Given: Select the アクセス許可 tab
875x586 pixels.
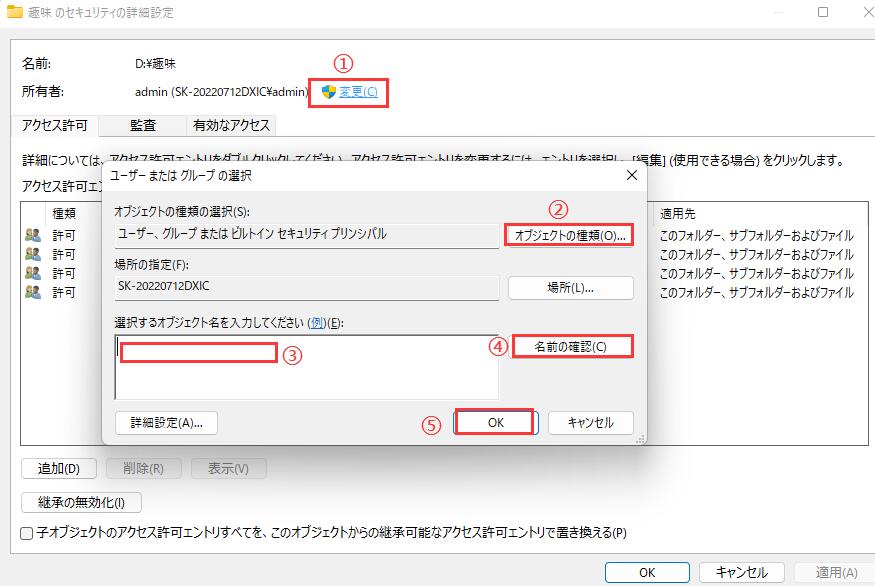Looking at the screenshot, I should pyautogui.click(x=55, y=125).
